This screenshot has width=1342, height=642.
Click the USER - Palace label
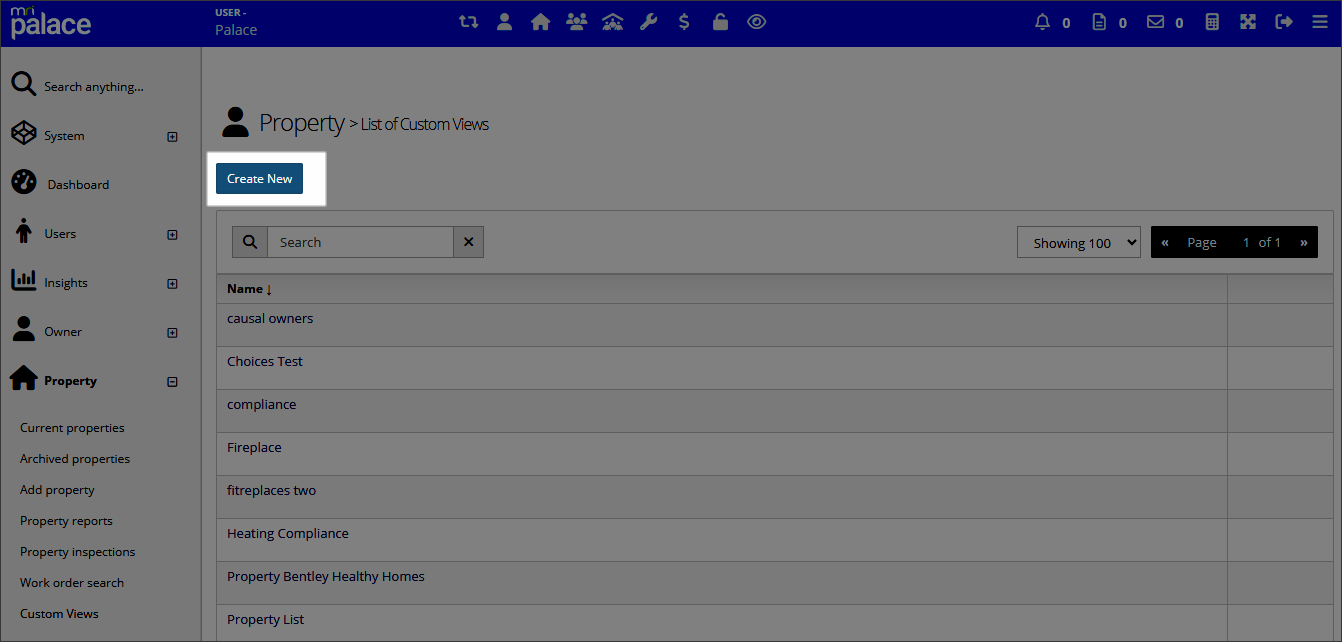[x=236, y=22]
